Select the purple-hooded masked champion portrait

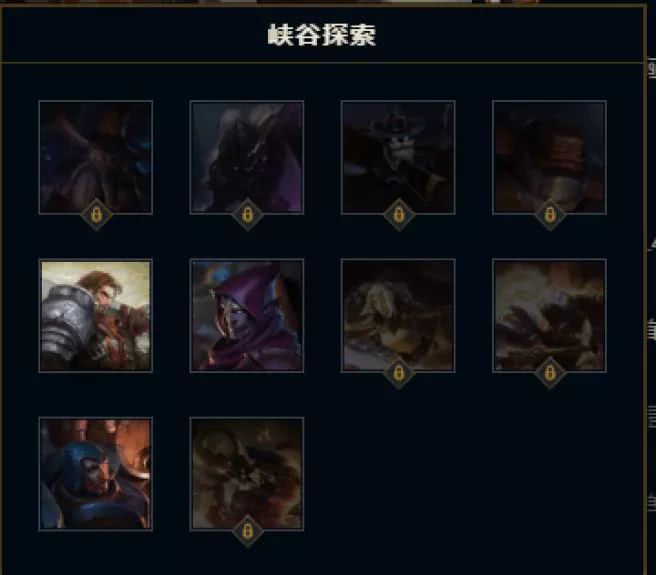[x=247, y=316]
